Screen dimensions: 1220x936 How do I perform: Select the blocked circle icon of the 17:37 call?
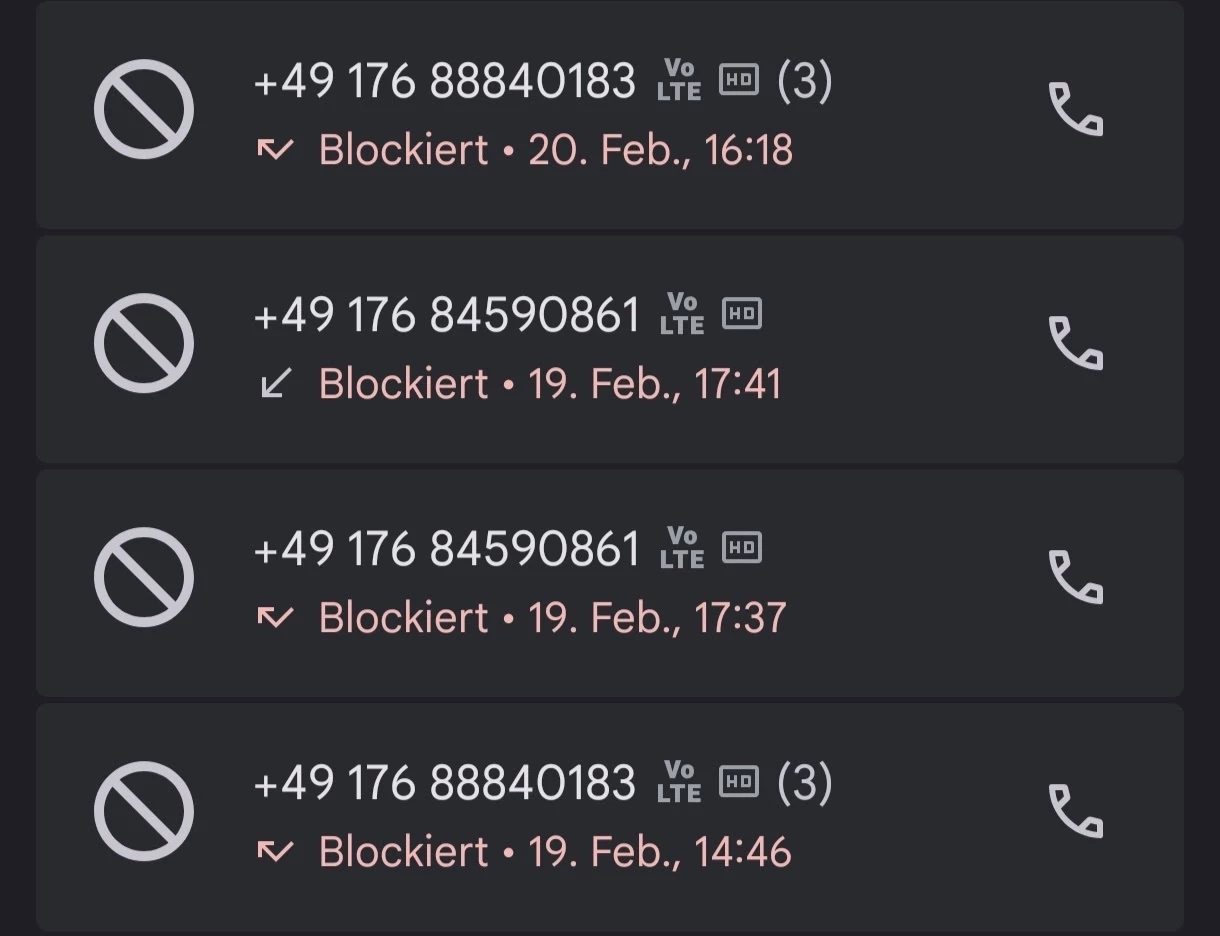click(144, 577)
